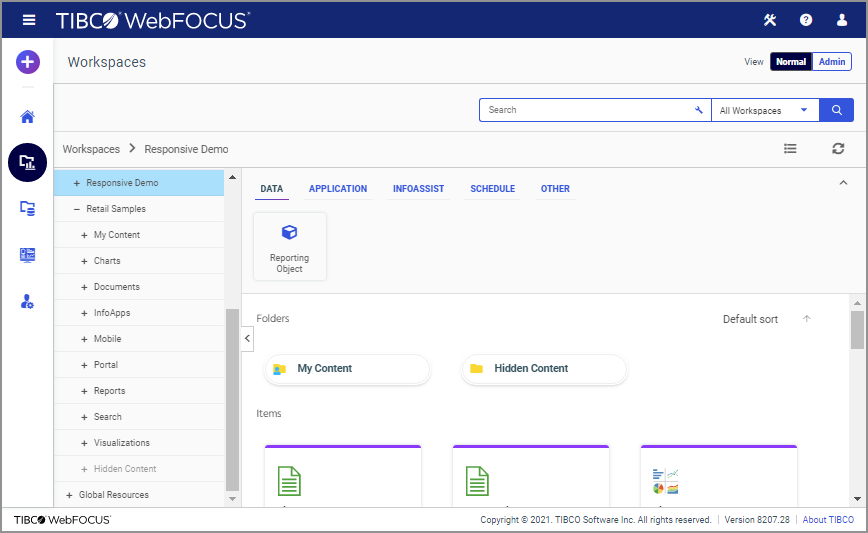The width and height of the screenshot is (868, 533).
Task: Select Reports in the tree
Action: [x=110, y=391]
